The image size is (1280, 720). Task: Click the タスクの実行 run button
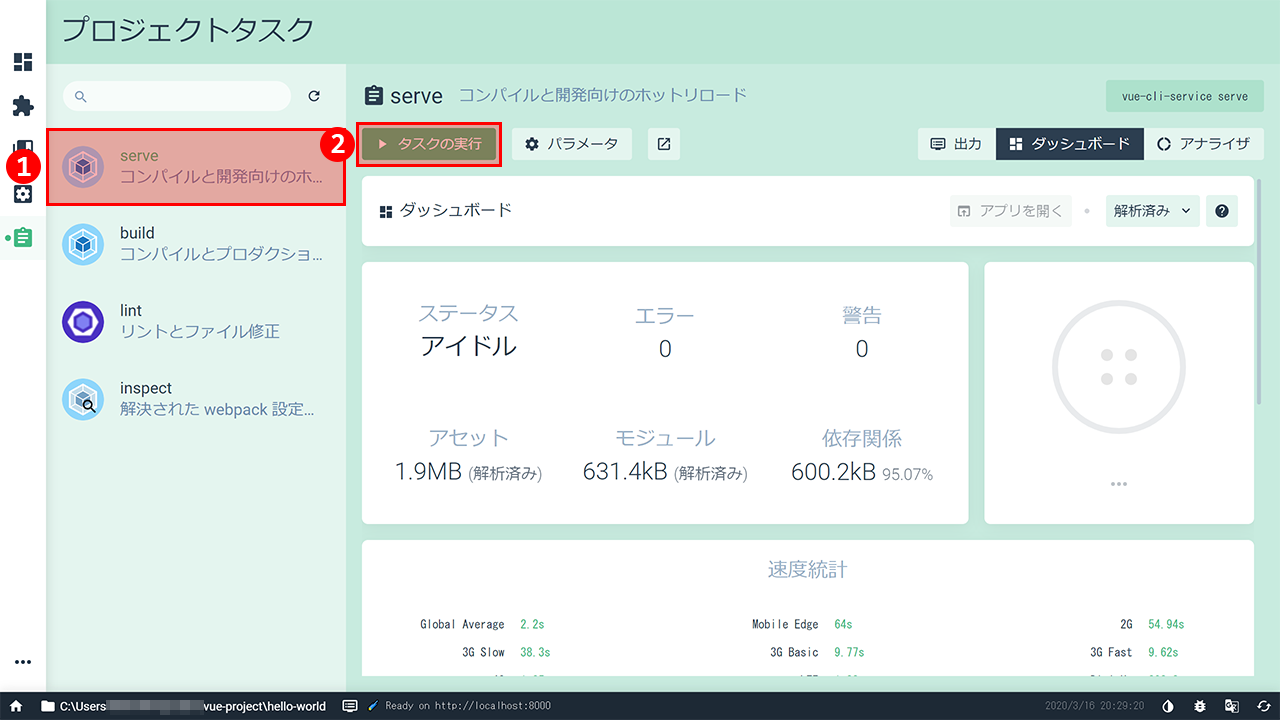click(429, 144)
